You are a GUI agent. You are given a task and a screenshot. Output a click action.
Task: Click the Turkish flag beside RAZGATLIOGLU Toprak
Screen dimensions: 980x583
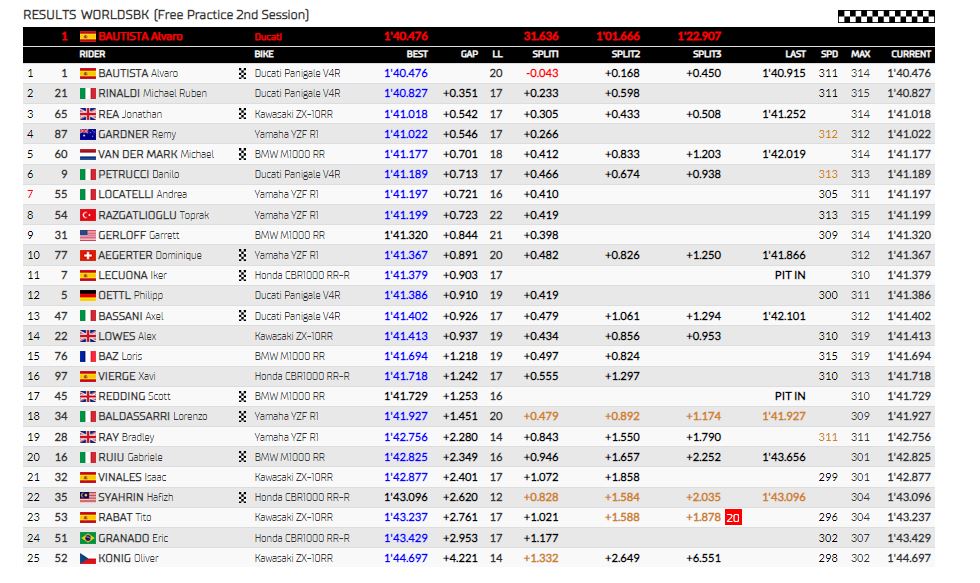88,215
